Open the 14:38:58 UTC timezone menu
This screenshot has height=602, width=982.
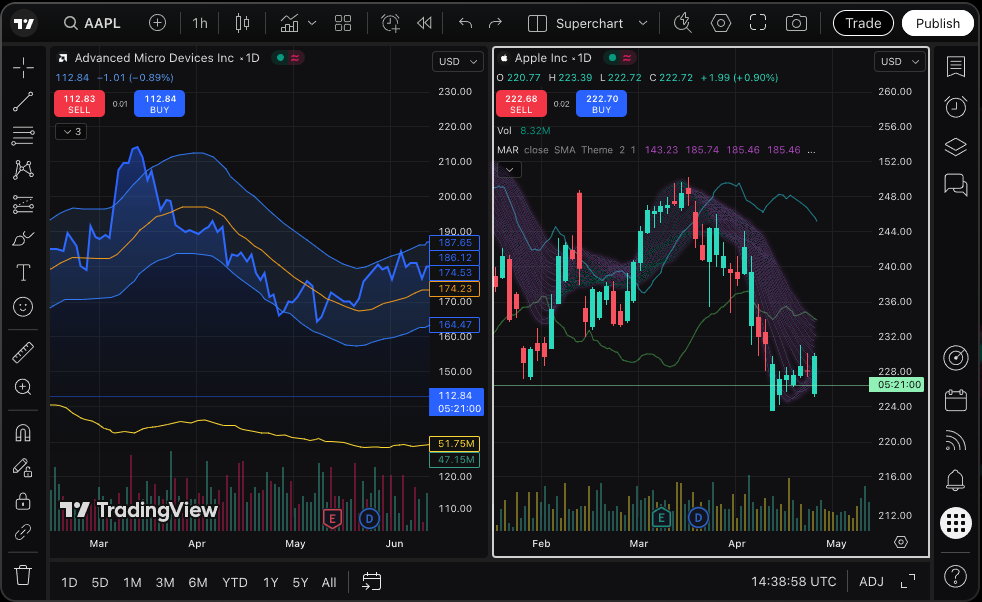pos(793,582)
